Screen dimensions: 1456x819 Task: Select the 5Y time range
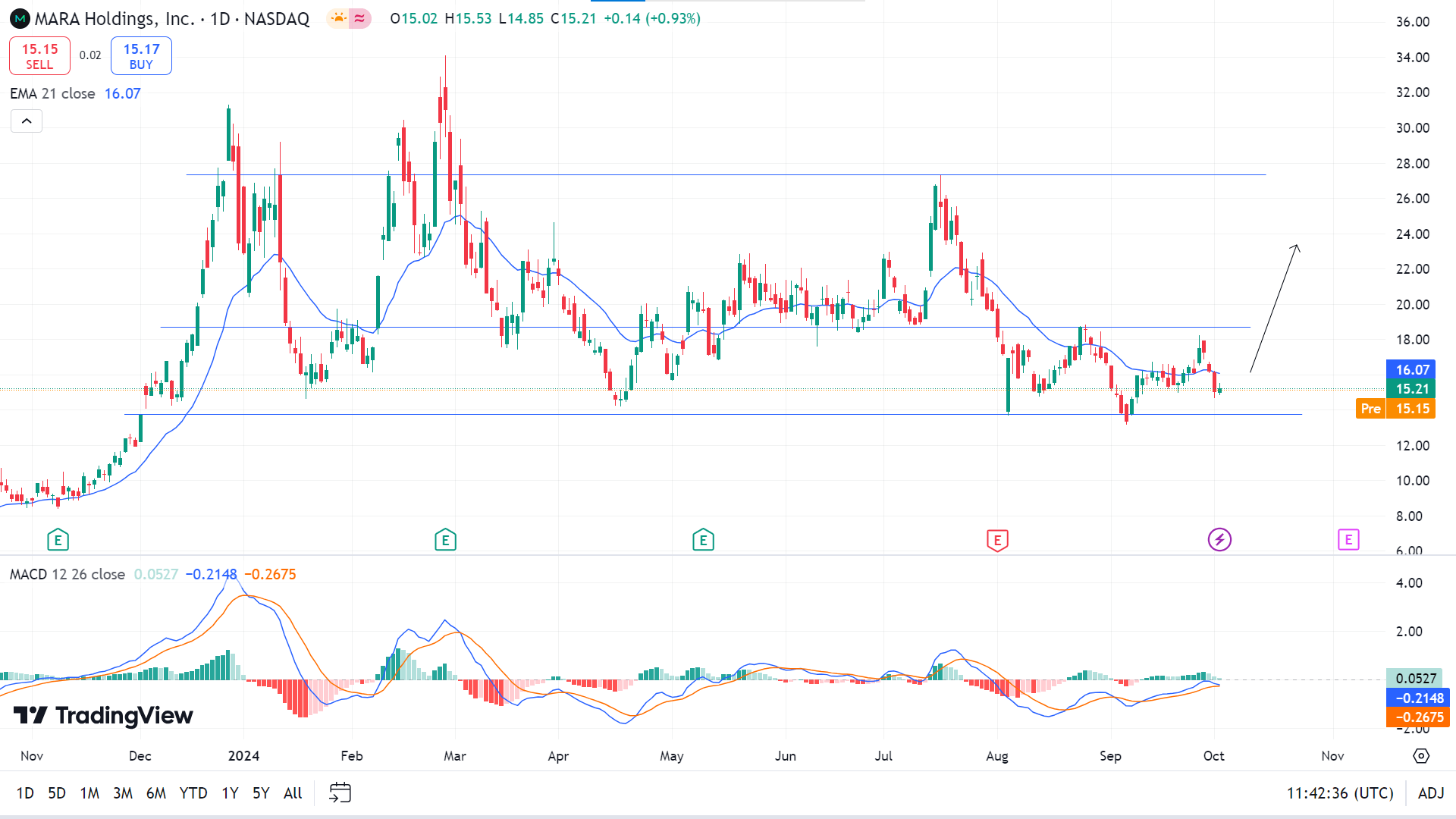tap(261, 793)
